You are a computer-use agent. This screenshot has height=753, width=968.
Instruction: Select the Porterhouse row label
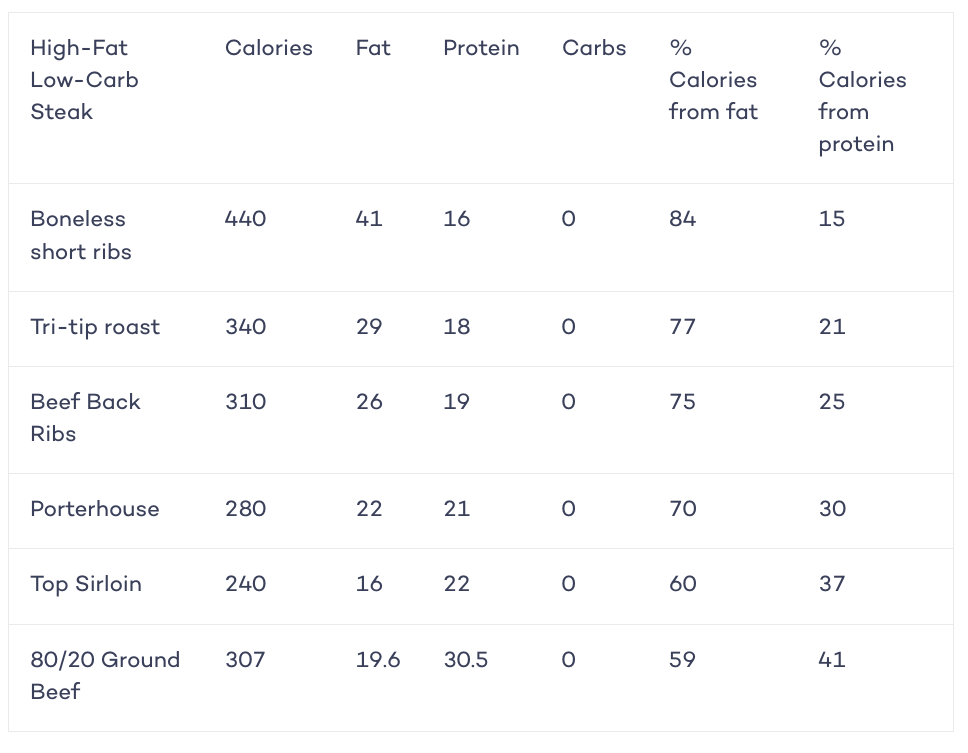tap(95, 509)
